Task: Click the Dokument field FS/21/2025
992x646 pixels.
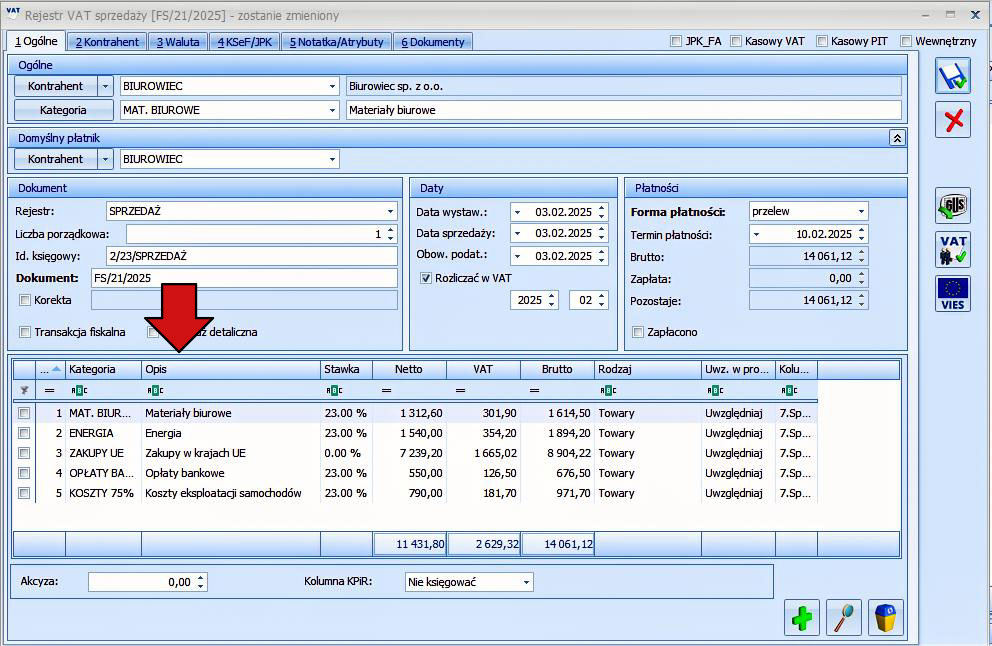Action: pyautogui.click(x=244, y=278)
